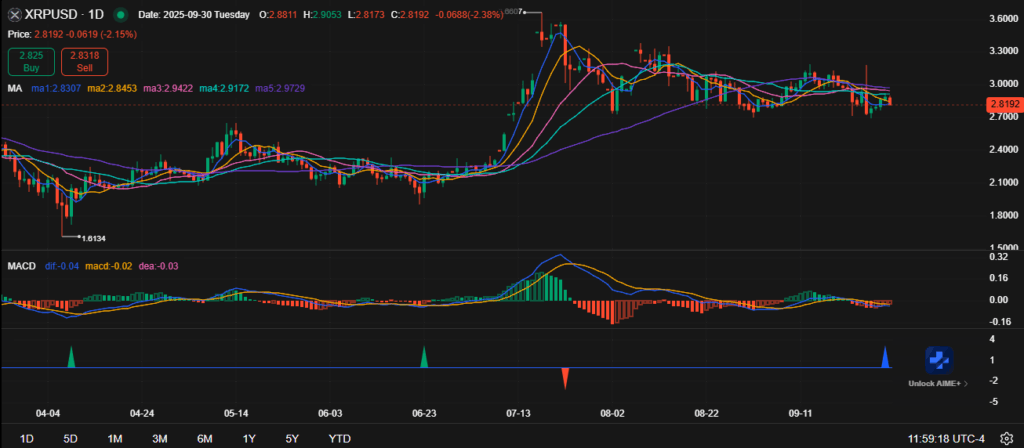Show the YTD time range

340,438
